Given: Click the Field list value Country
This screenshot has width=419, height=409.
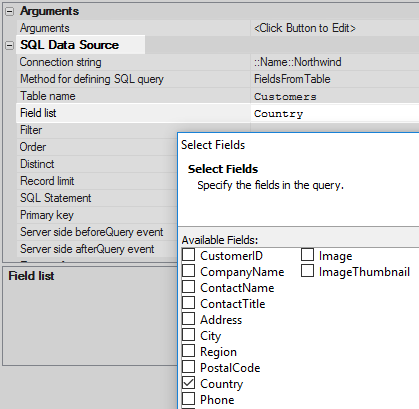Looking at the screenshot, I should tap(279, 114).
